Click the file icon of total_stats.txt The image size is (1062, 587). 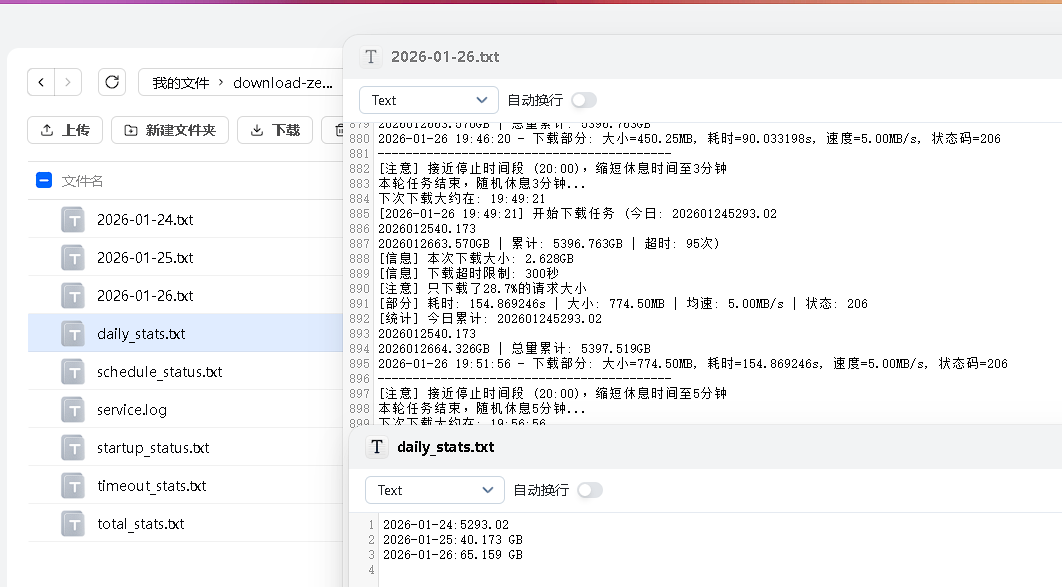click(x=73, y=523)
